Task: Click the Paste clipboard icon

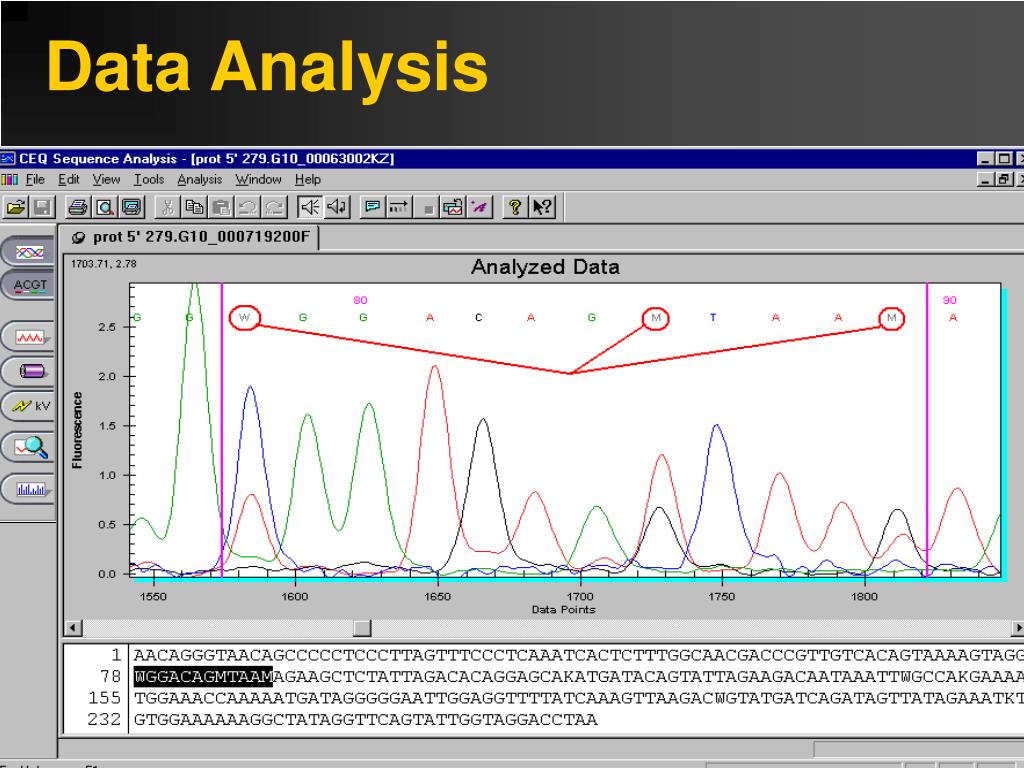Action: [x=221, y=208]
